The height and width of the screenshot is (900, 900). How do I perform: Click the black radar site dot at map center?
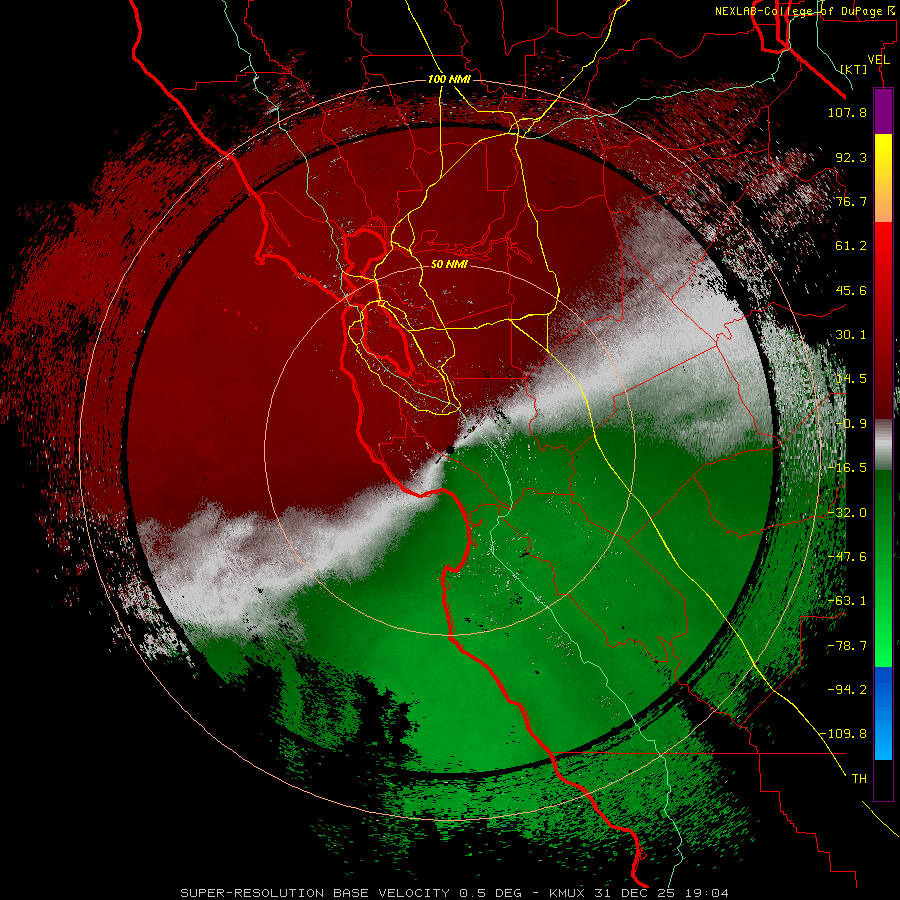451,451
